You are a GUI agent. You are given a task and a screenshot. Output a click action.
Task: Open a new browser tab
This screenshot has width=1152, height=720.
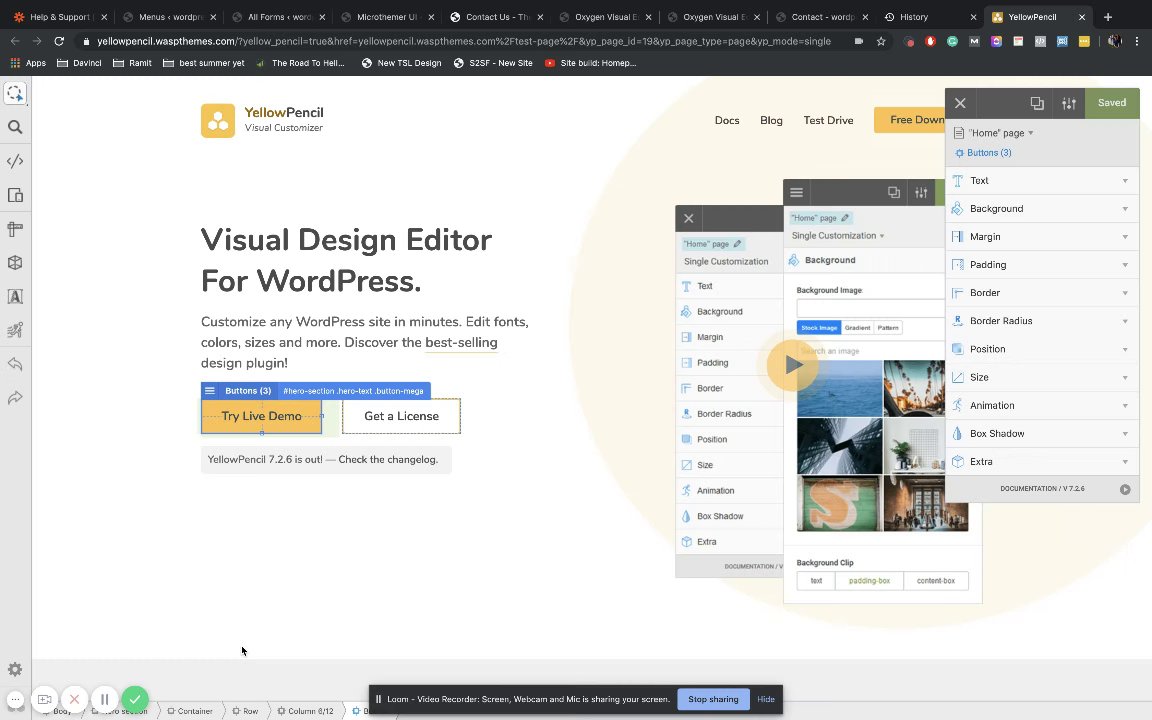(1108, 17)
